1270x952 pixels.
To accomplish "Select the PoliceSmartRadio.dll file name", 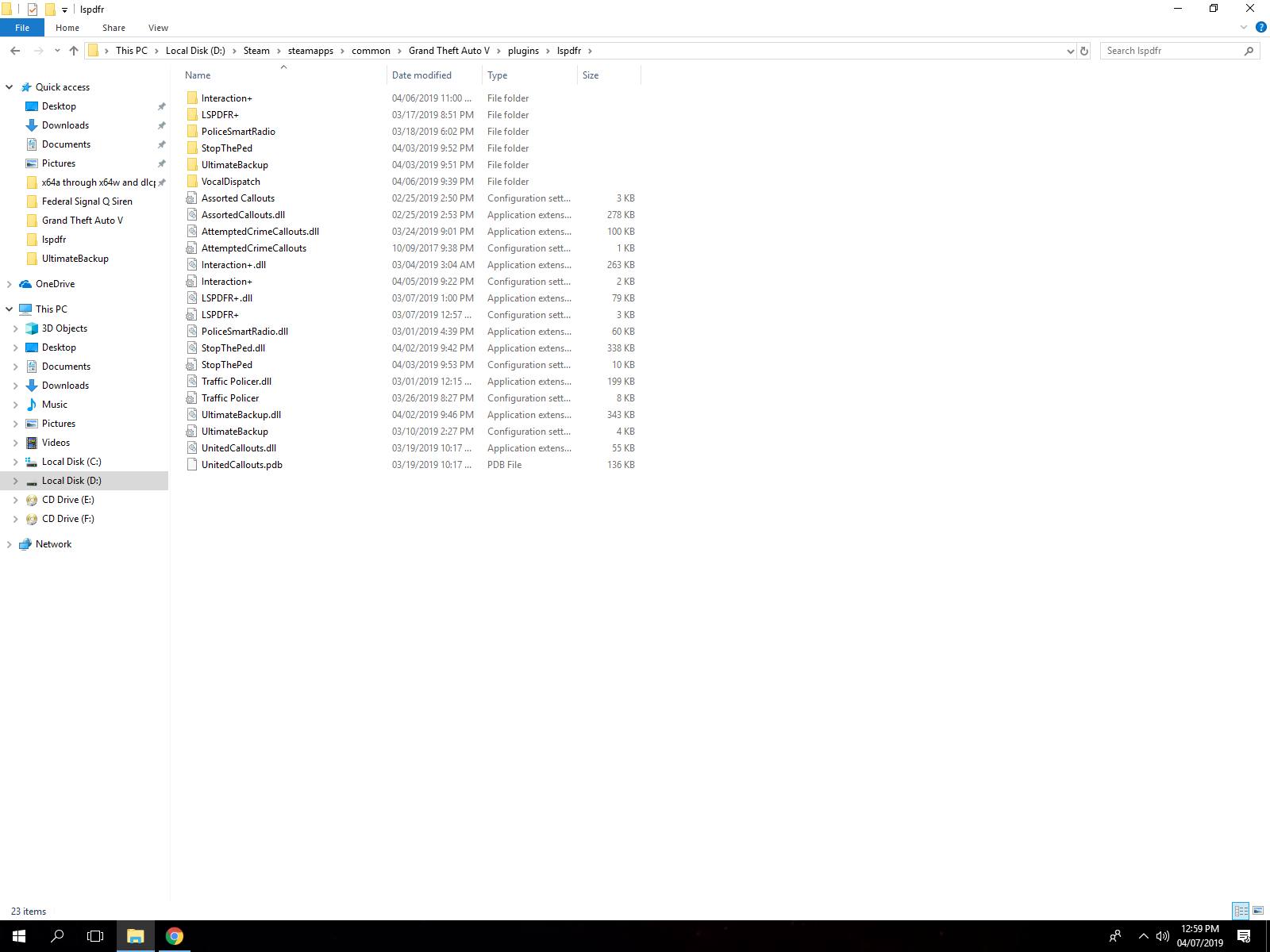I will pos(244,332).
